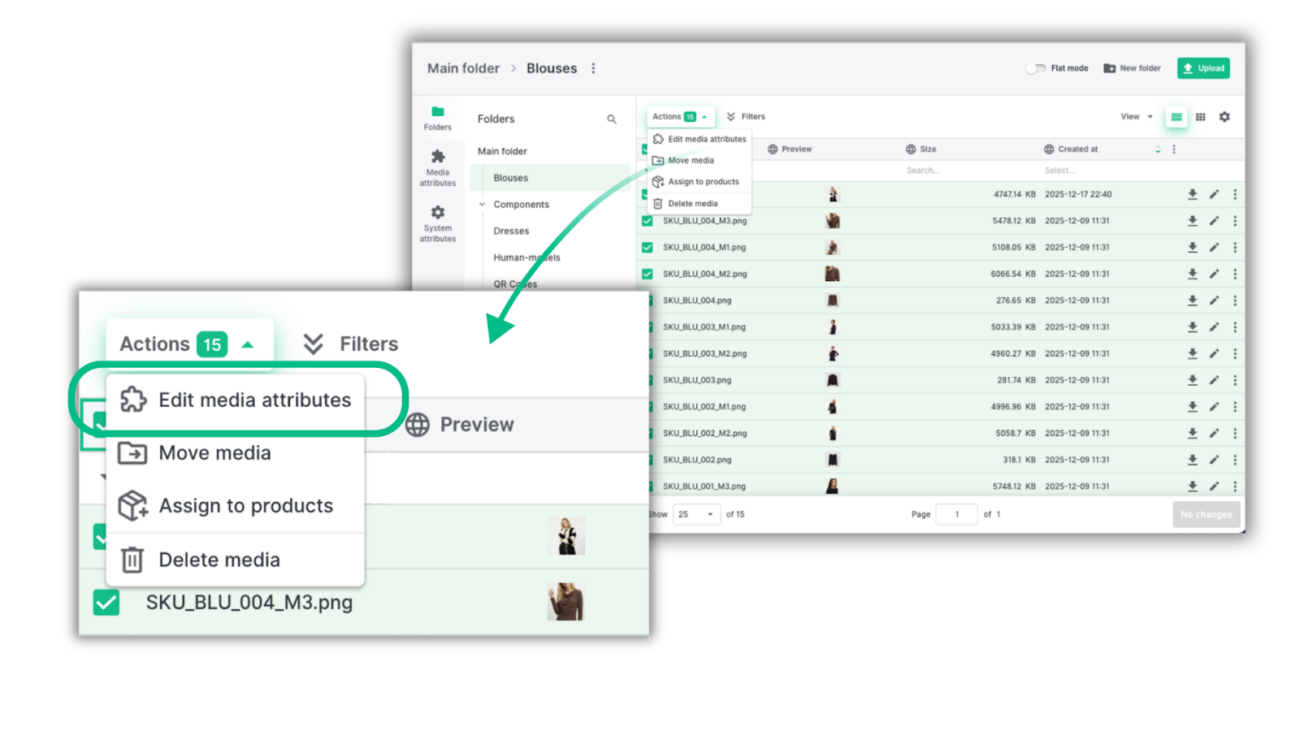Uncheck SKU_BLU_004_M1.png checkbox
Viewport: 1300px width, 731px height.
pyautogui.click(x=647, y=247)
